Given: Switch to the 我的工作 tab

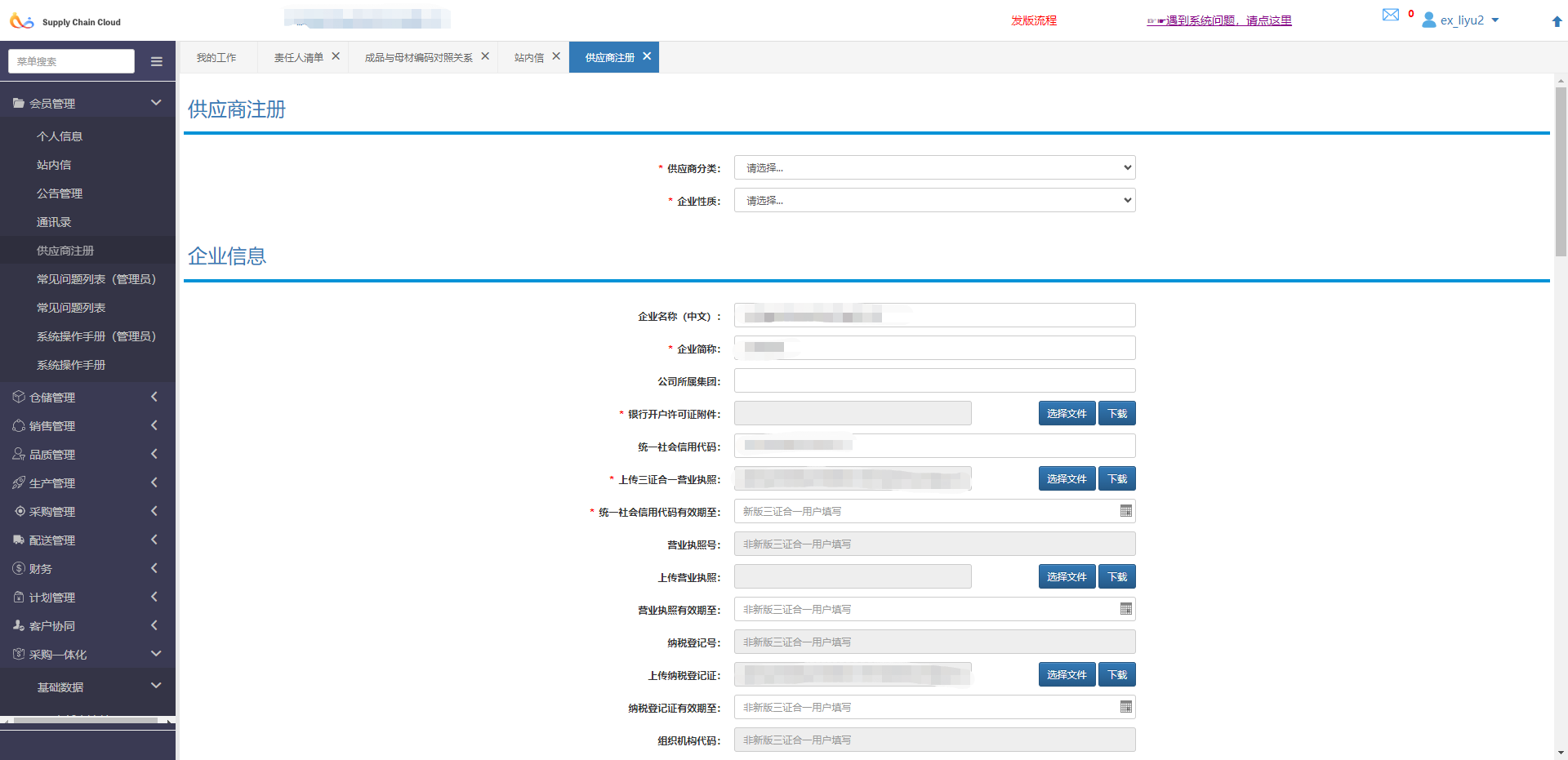Looking at the screenshot, I should [216, 57].
